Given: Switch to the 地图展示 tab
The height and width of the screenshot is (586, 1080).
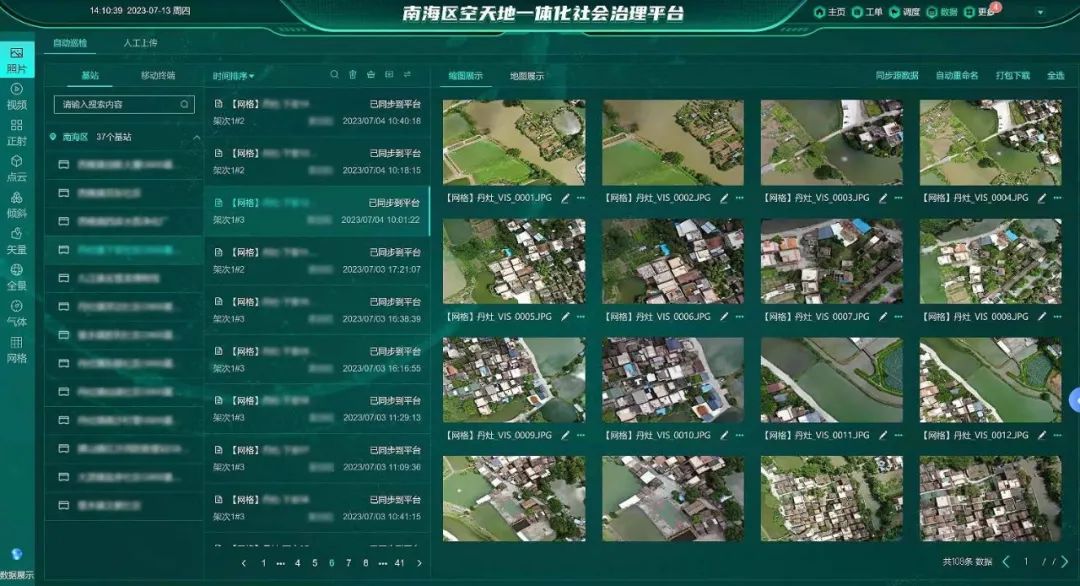Looking at the screenshot, I should [527, 76].
